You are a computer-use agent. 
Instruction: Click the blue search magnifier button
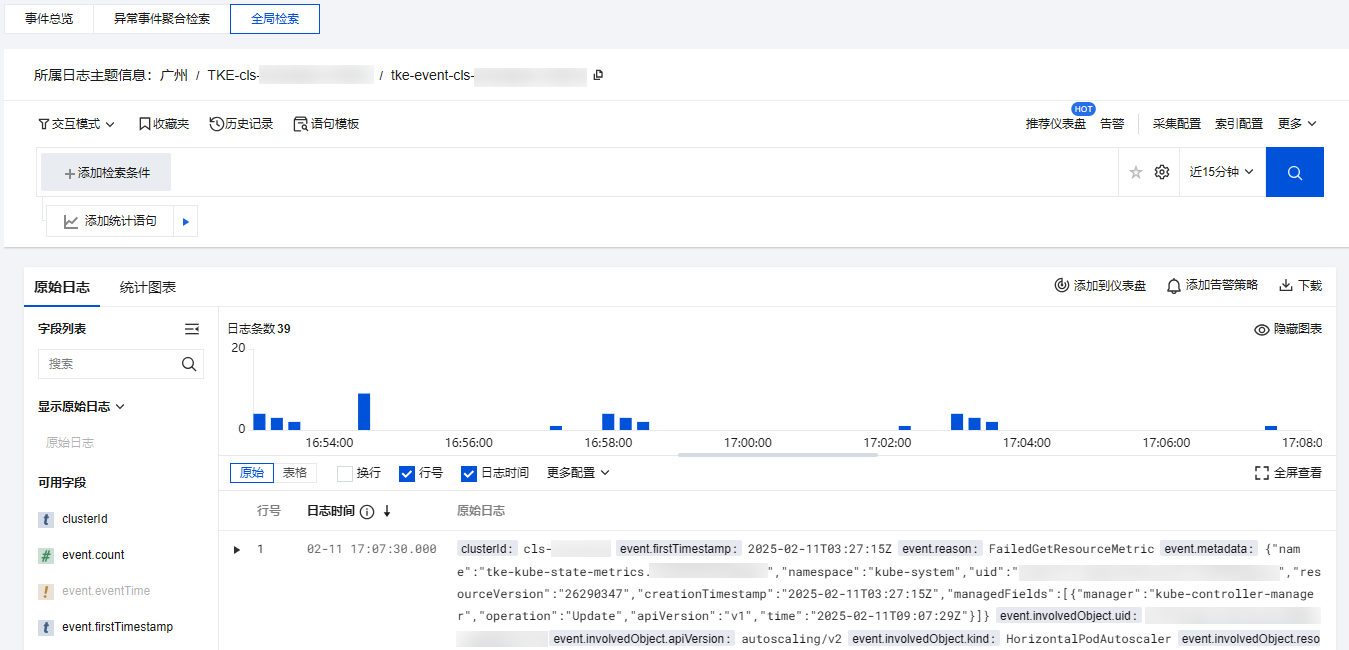point(1294,172)
